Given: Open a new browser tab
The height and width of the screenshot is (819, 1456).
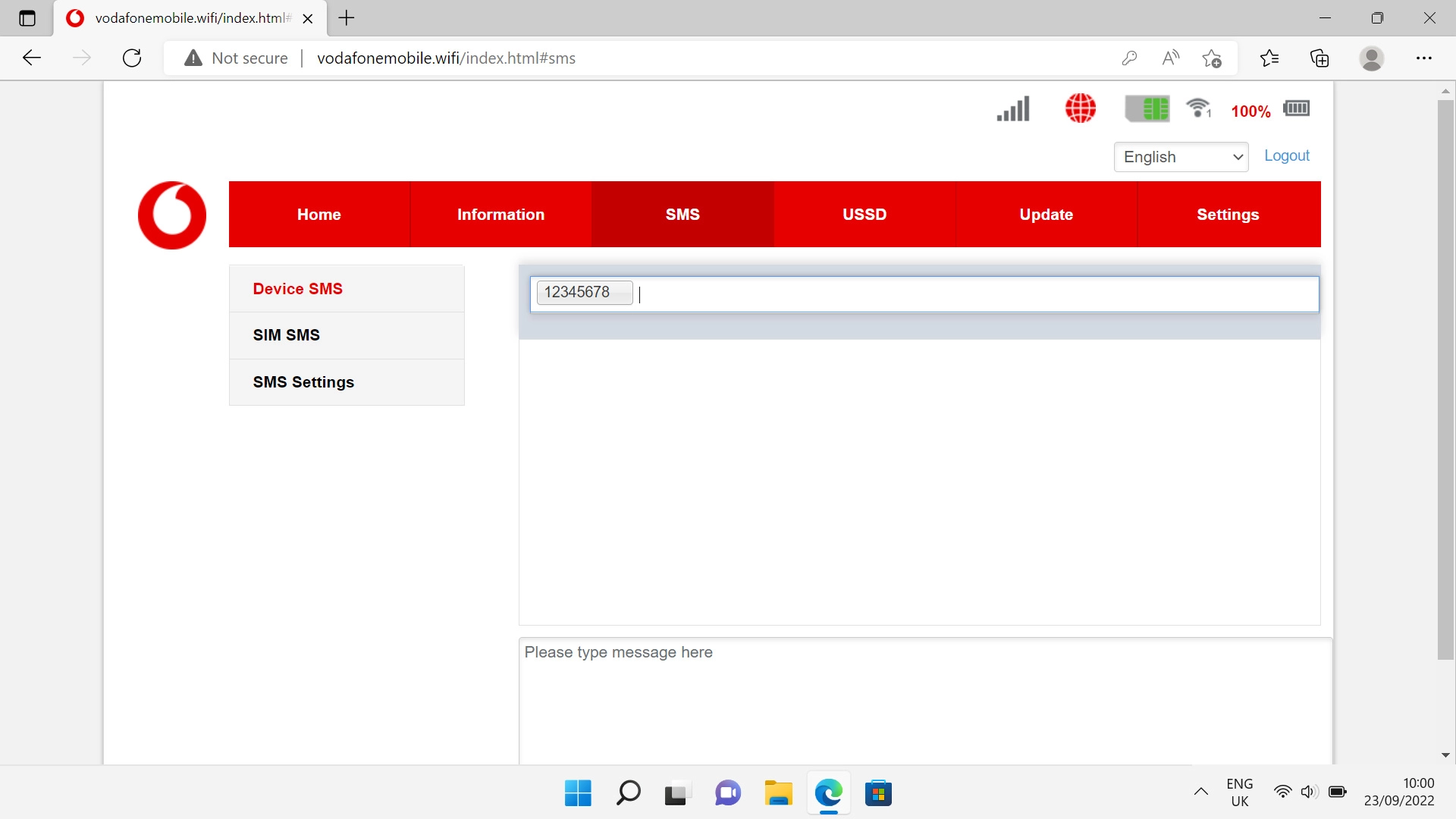Looking at the screenshot, I should [347, 18].
